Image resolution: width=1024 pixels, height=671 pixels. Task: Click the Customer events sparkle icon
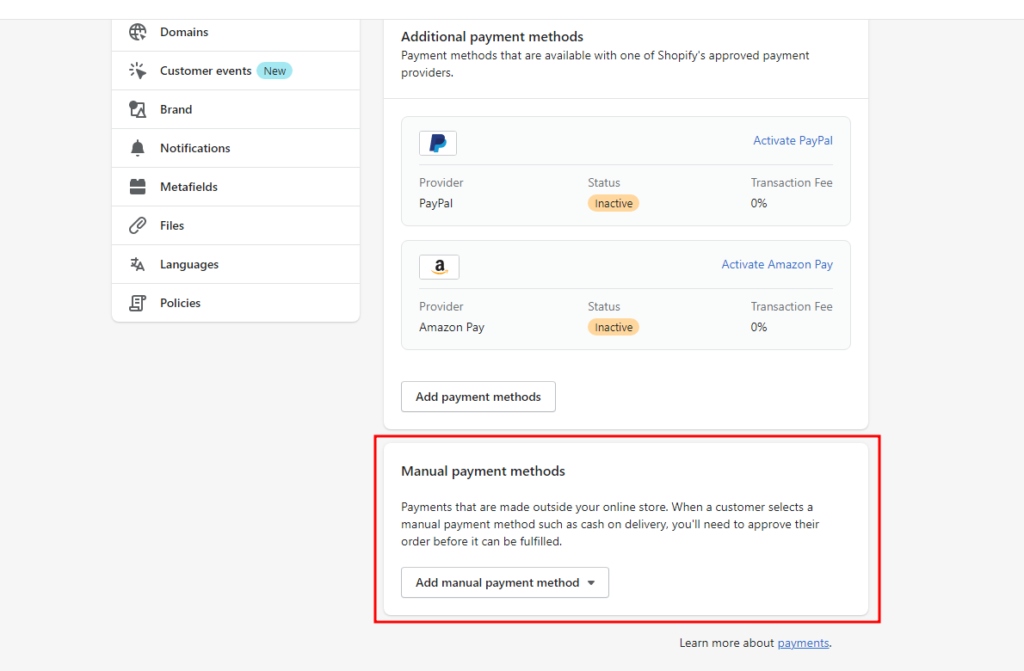pos(138,71)
